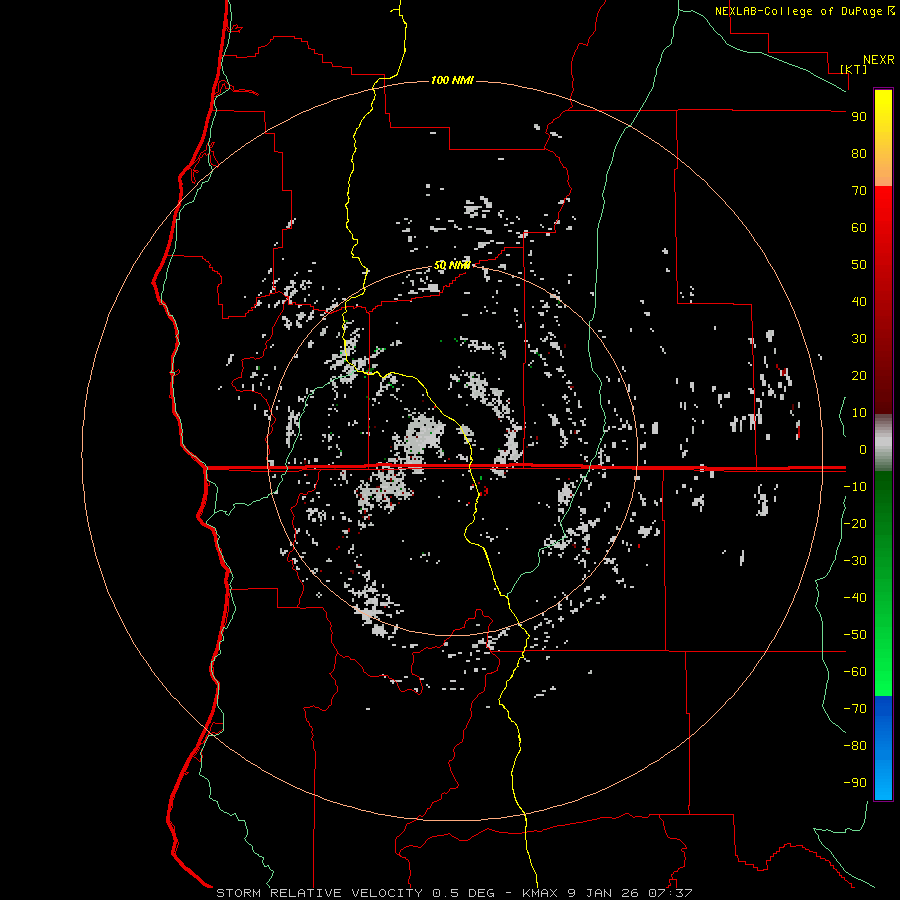Click the 20 value on velocity scale
The height and width of the screenshot is (900, 900).
pyautogui.click(x=859, y=376)
